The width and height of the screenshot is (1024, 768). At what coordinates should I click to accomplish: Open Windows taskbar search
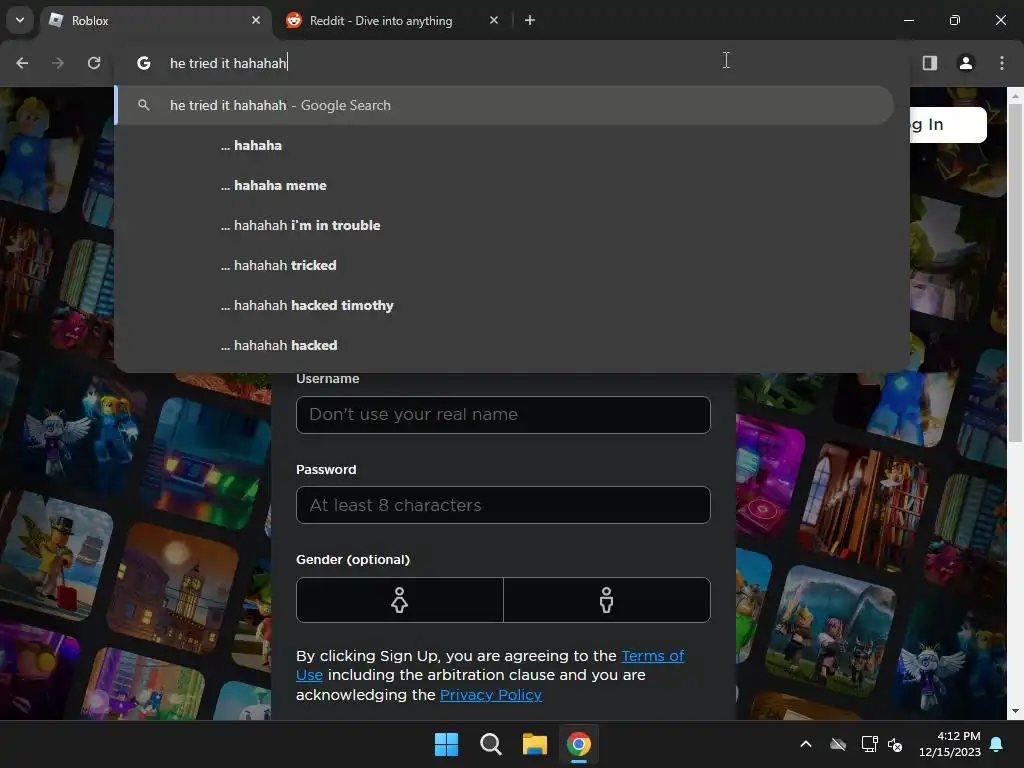tap(490, 744)
